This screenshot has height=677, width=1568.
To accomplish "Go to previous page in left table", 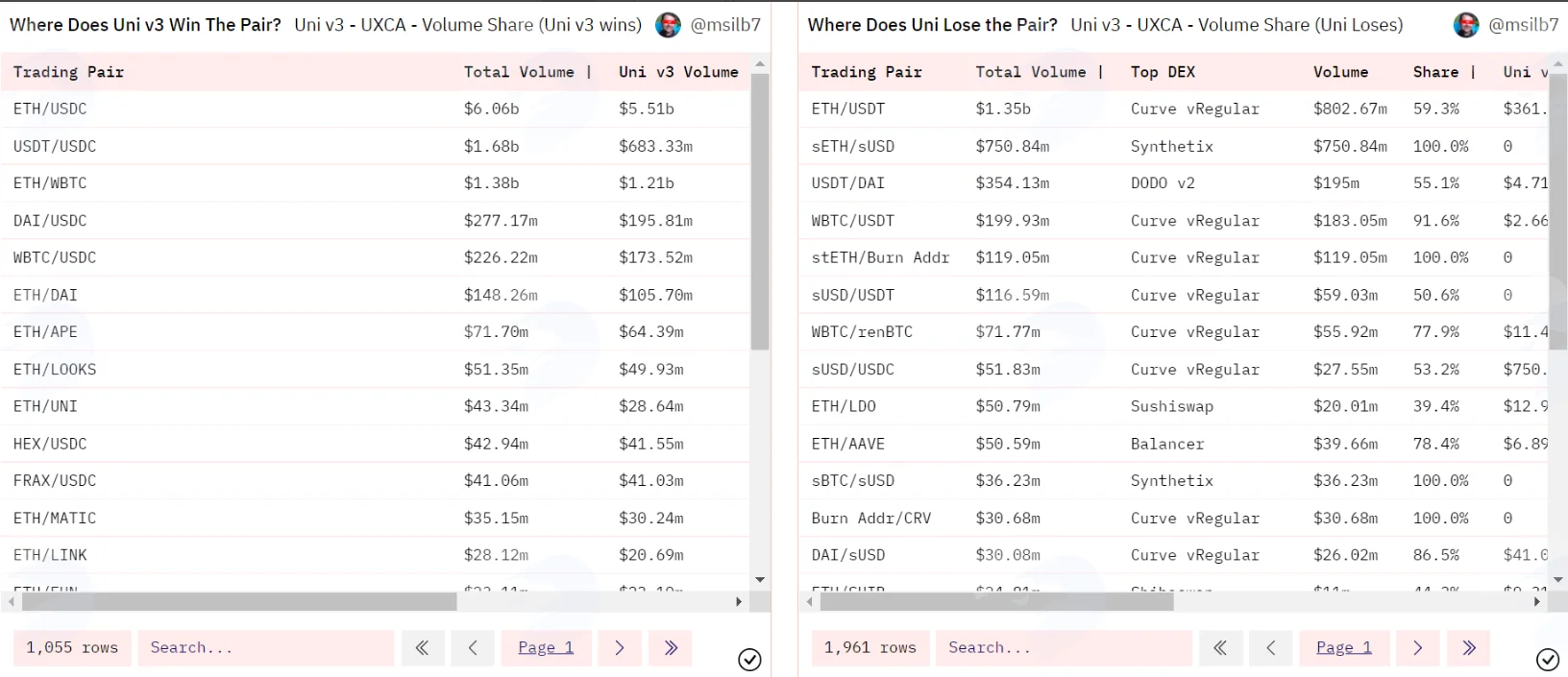I will click(x=473, y=648).
